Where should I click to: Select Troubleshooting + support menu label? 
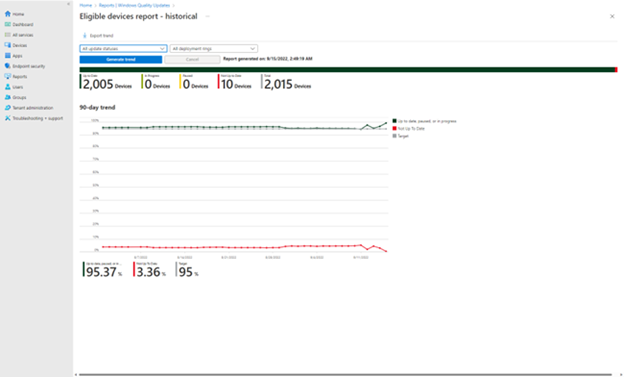[x=38, y=118]
